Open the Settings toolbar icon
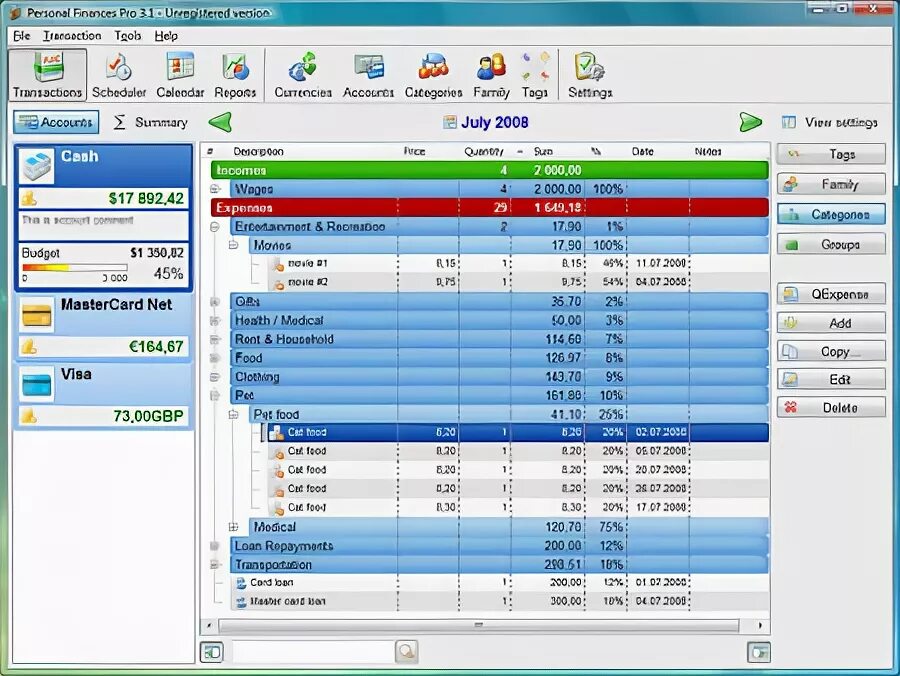Image resolution: width=900 pixels, height=676 pixels. click(590, 75)
